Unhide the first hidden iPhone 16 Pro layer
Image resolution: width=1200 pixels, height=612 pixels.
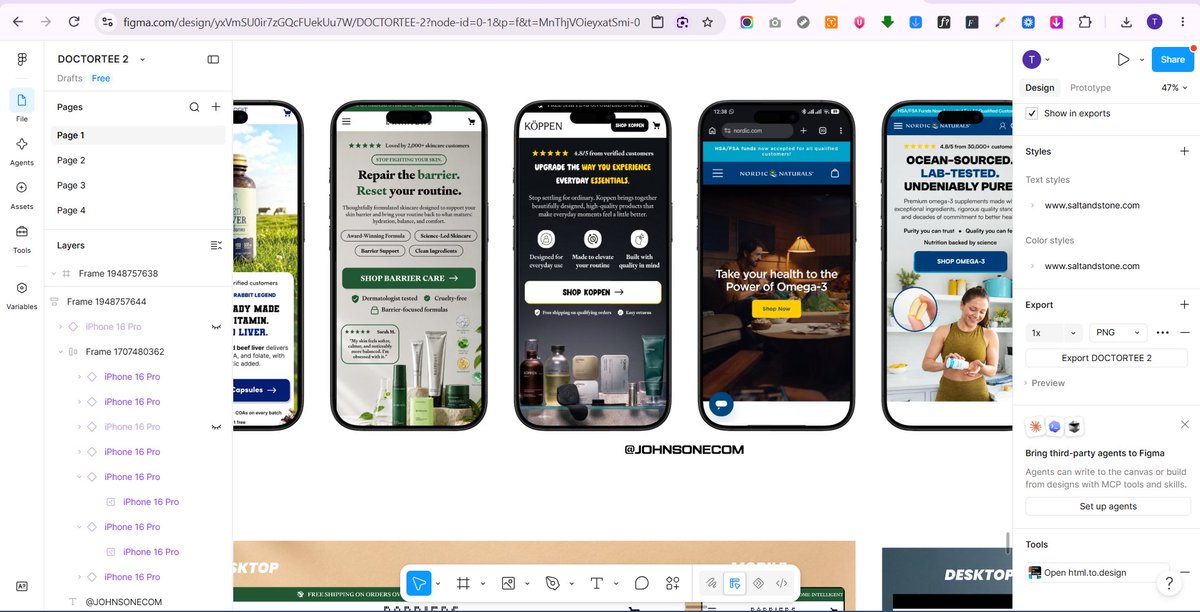(x=216, y=327)
